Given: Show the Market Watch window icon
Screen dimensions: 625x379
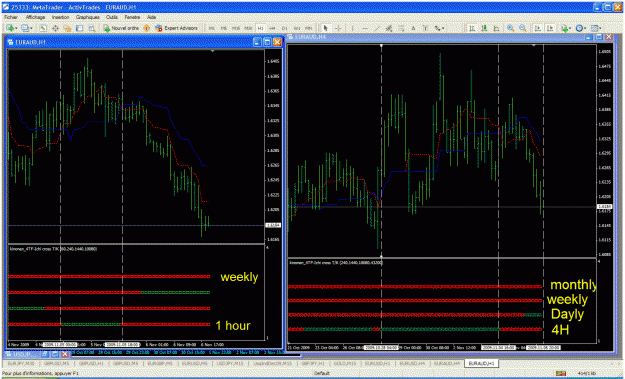Looking at the screenshot, I should click(x=43, y=28).
